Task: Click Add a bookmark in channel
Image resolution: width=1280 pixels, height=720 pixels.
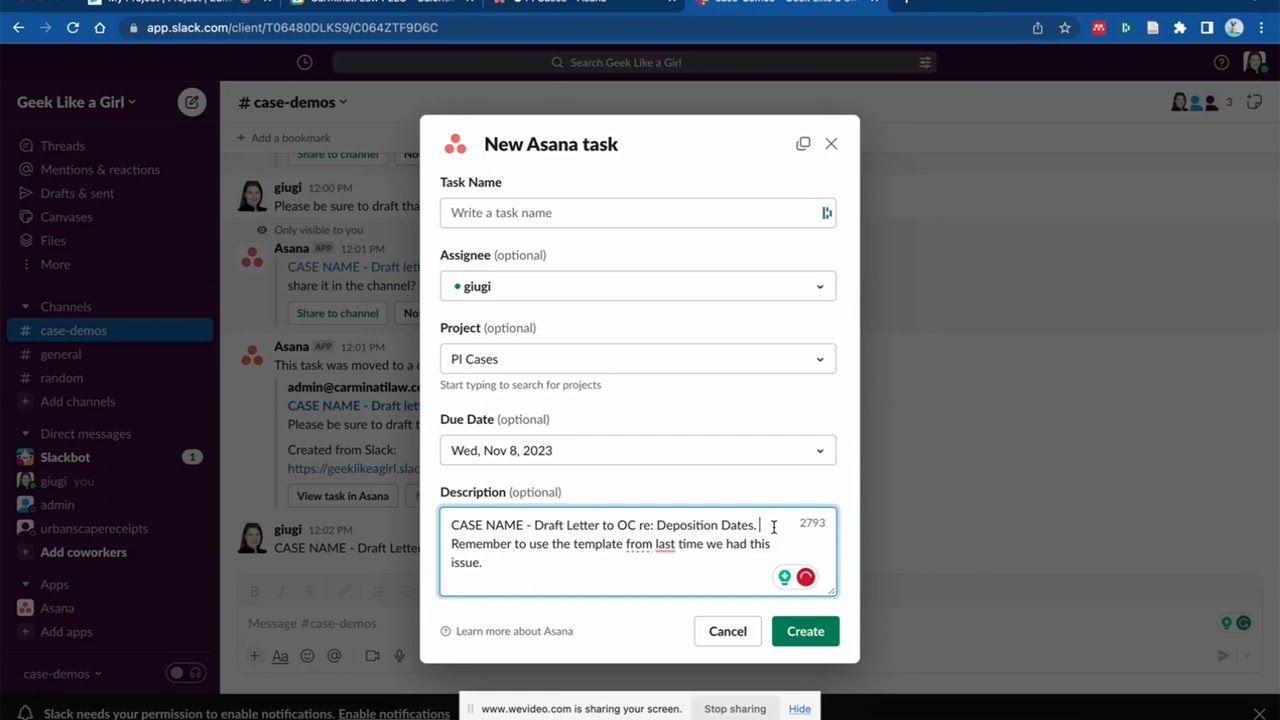Action: pyautogui.click(x=284, y=138)
